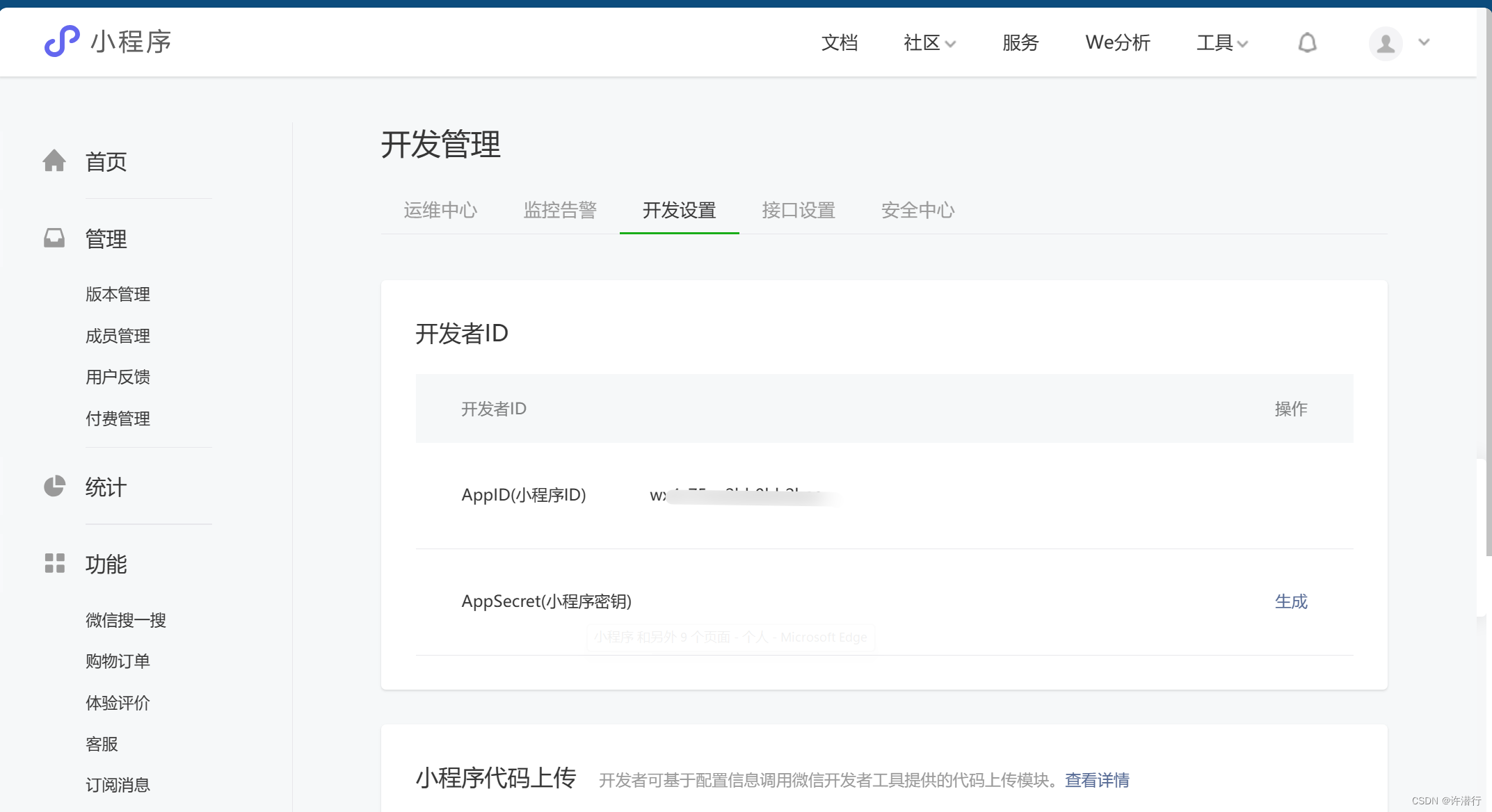Expand the account dropdown arrow
Image resolution: width=1492 pixels, height=812 pixels.
coord(1424,42)
